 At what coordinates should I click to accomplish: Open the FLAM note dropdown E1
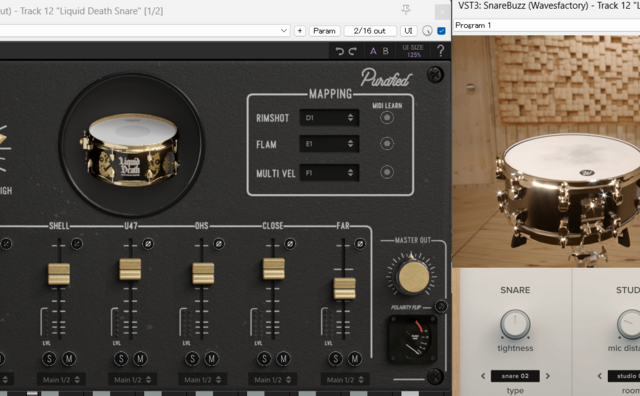click(x=329, y=144)
